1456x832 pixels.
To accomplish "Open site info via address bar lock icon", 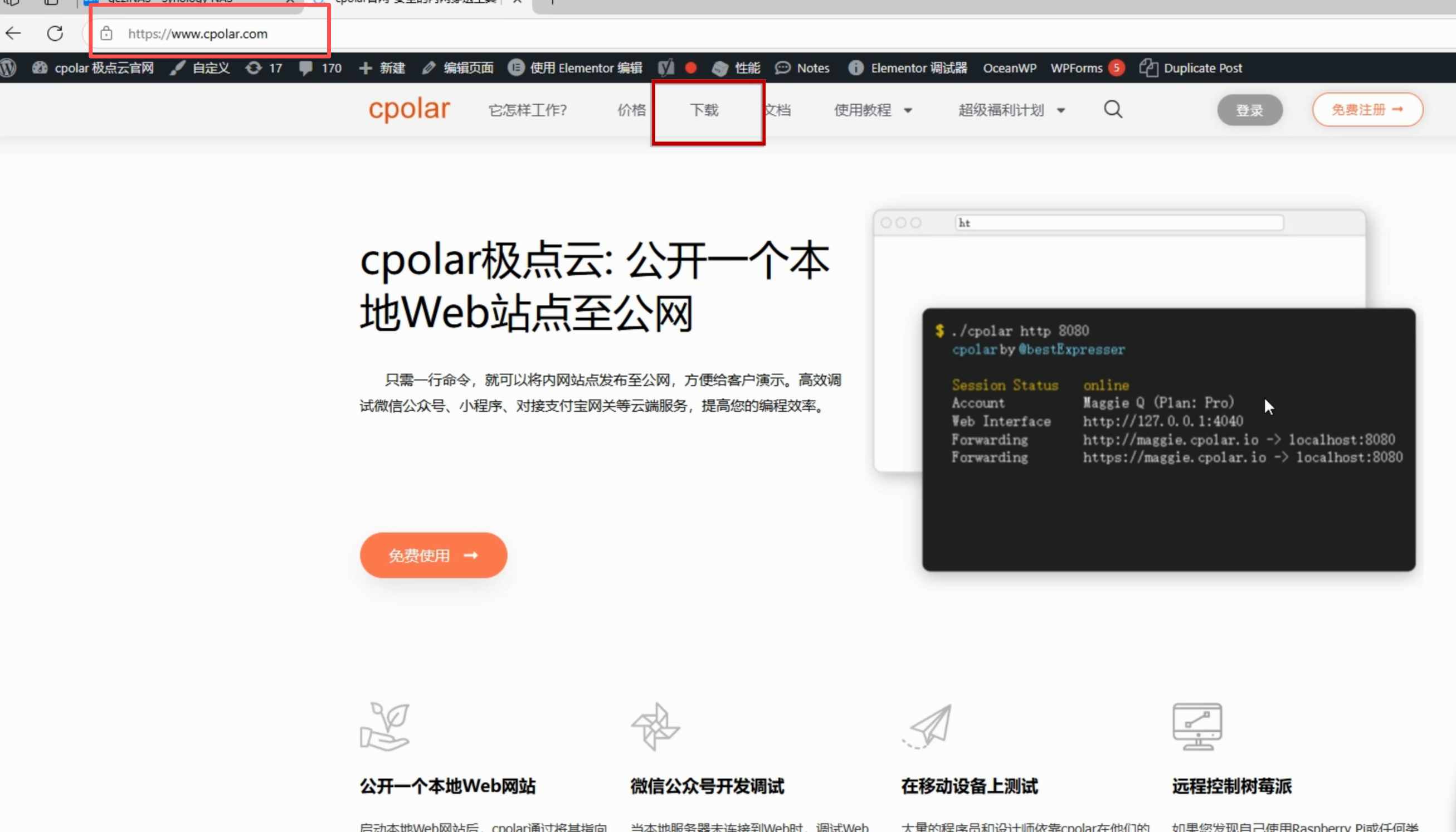I will point(106,33).
